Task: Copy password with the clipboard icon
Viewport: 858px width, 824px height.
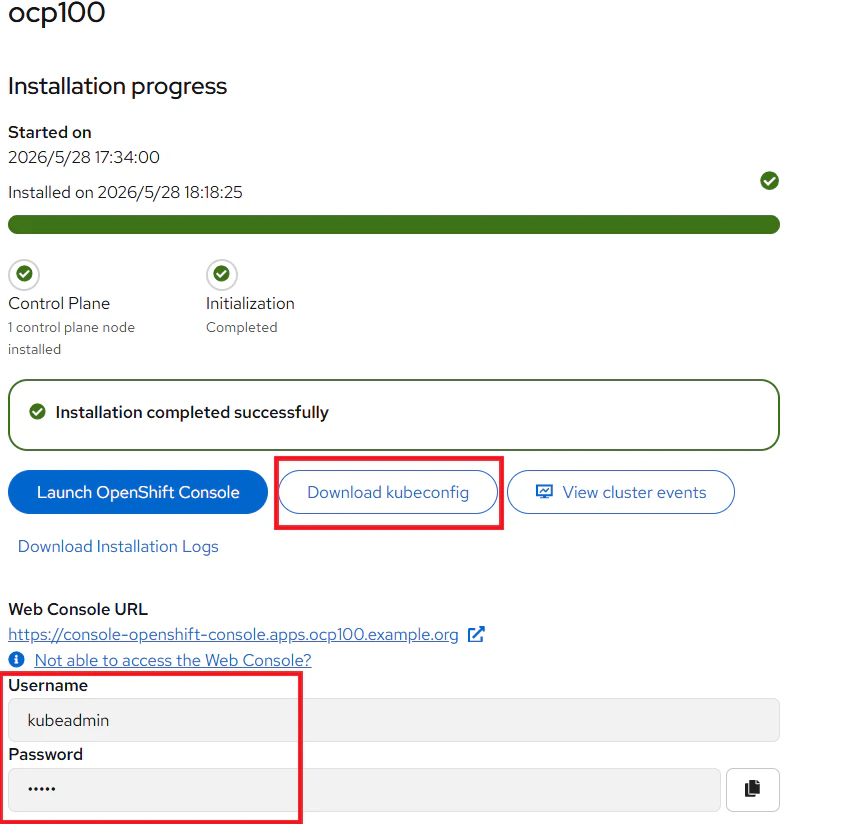Action: point(752,789)
